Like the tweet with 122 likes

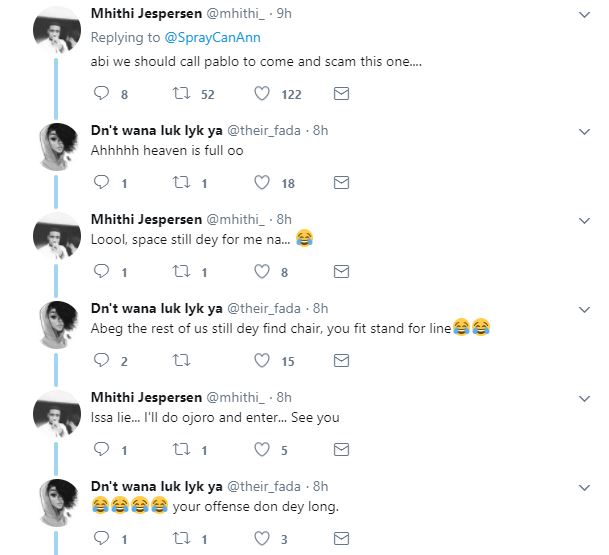pos(263,94)
